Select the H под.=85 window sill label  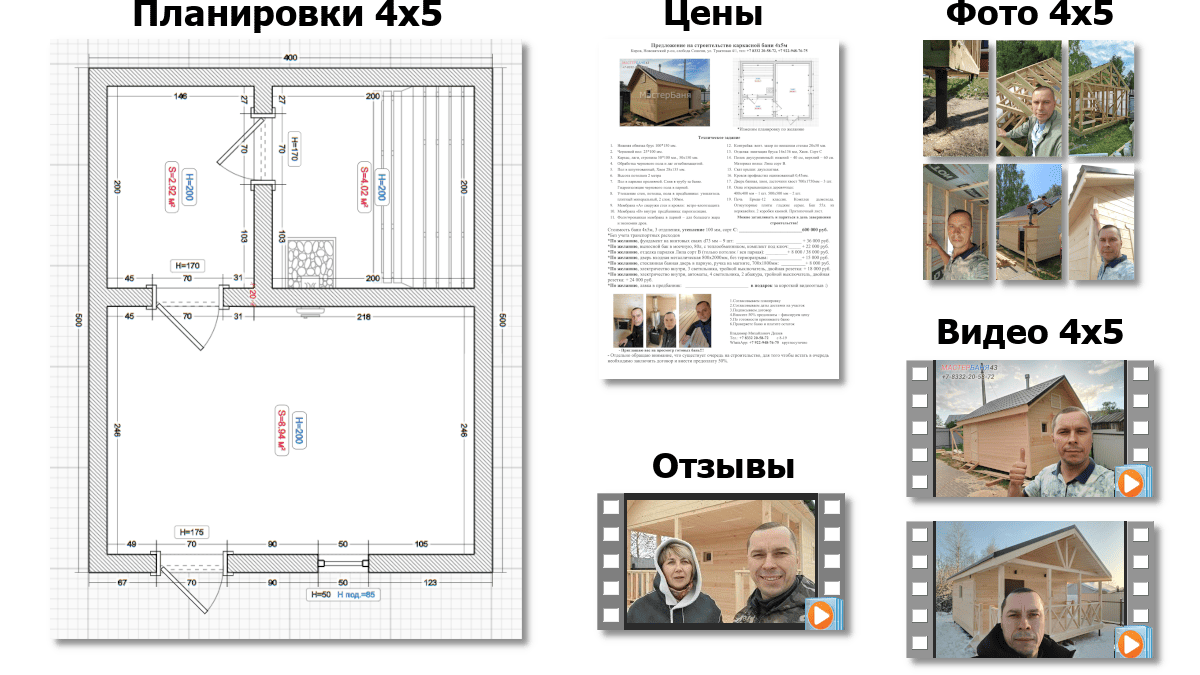click(x=357, y=595)
